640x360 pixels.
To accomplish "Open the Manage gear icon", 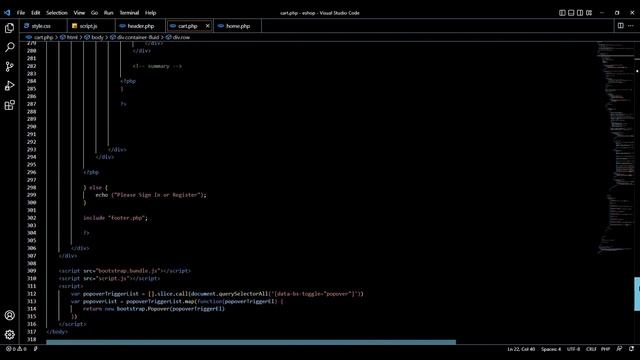I will click(x=9, y=335).
